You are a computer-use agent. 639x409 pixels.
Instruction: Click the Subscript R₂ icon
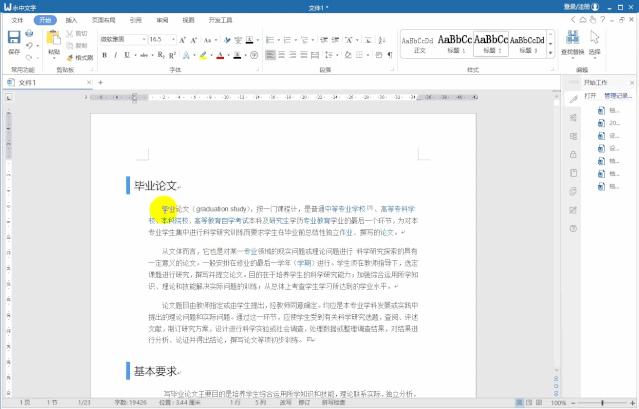point(161,55)
